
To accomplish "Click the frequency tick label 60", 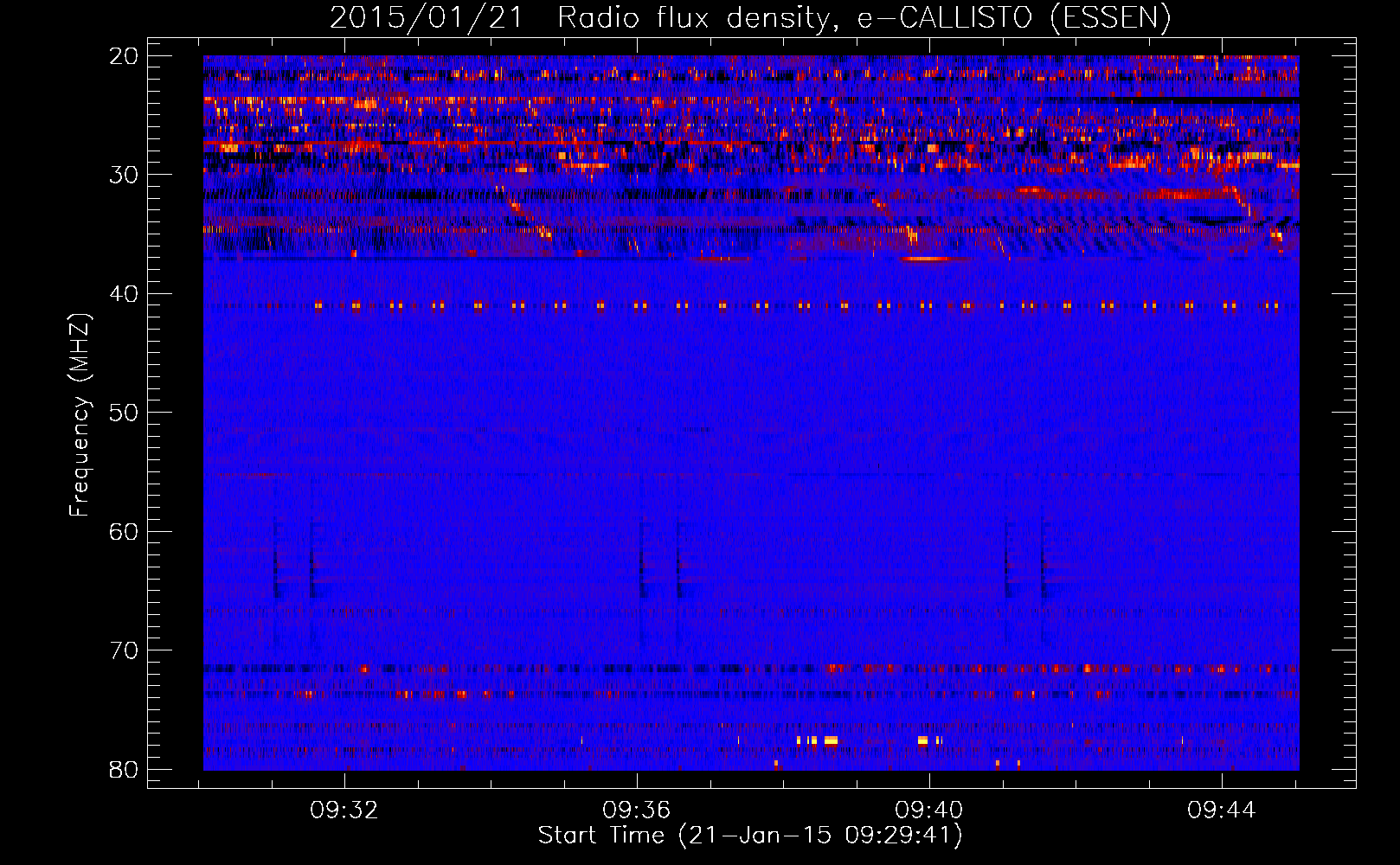I will [x=125, y=532].
